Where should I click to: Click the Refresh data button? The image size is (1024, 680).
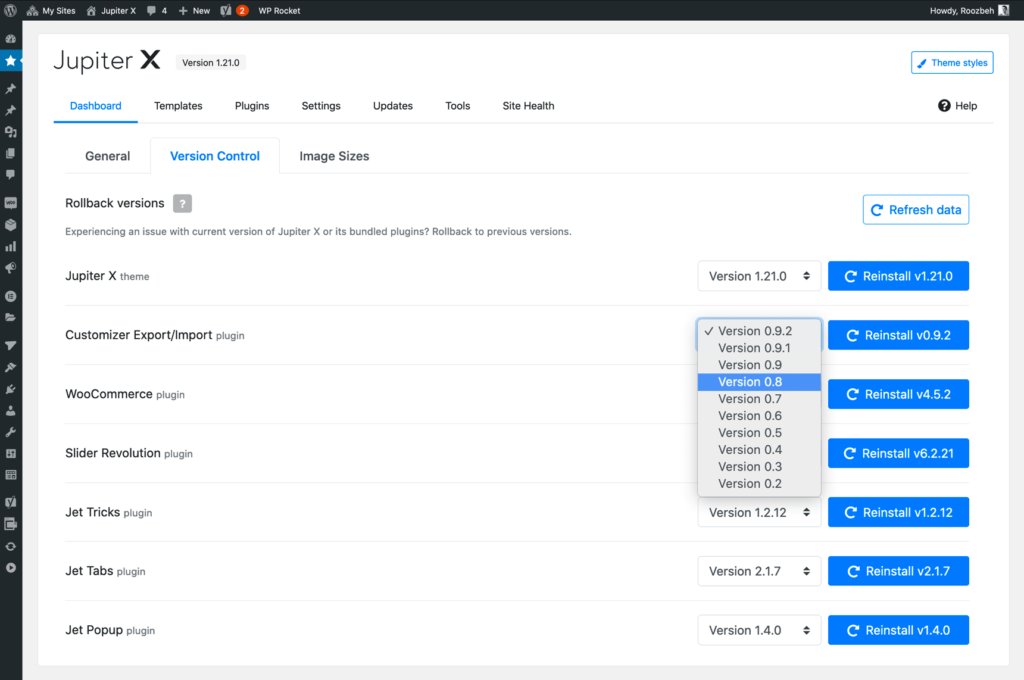click(x=915, y=209)
